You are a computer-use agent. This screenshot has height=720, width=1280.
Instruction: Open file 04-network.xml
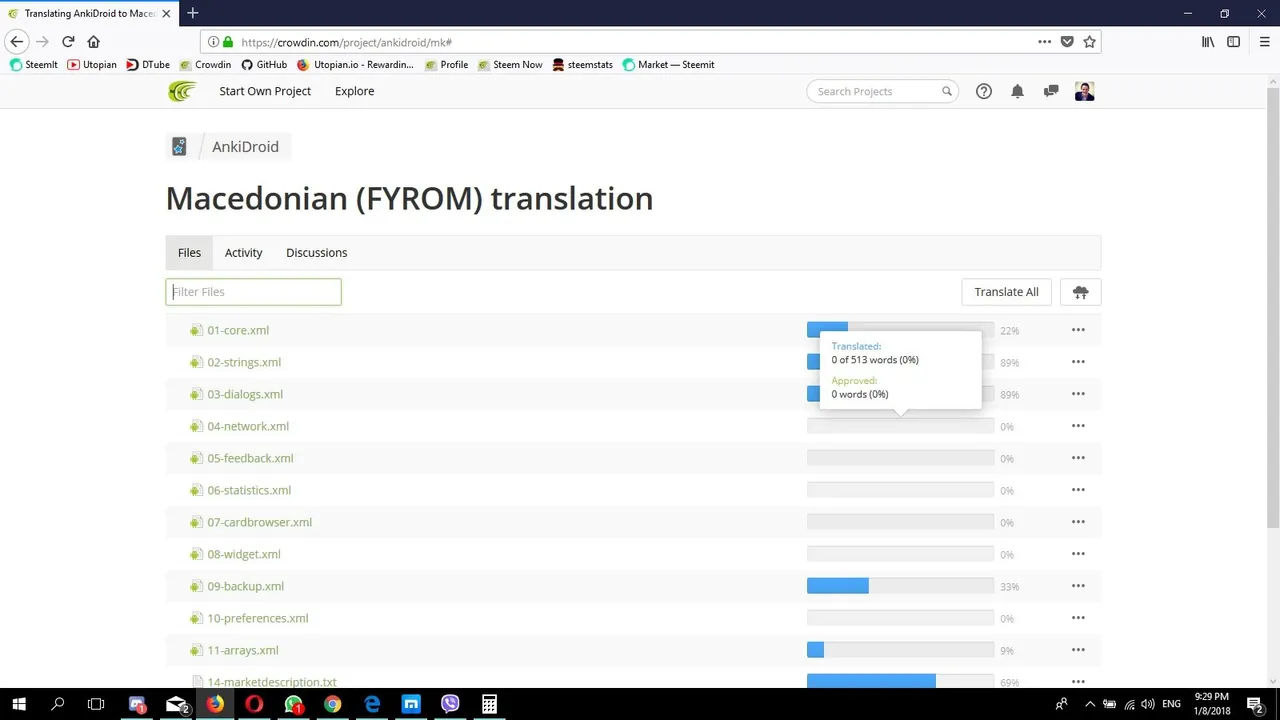tap(248, 426)
